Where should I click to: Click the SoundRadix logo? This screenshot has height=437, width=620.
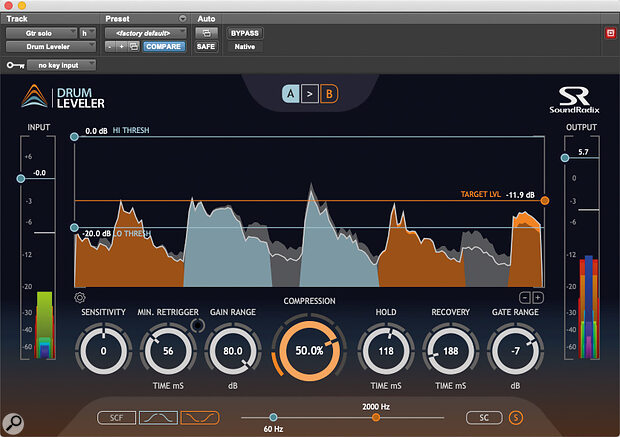(x=574, y=100)
